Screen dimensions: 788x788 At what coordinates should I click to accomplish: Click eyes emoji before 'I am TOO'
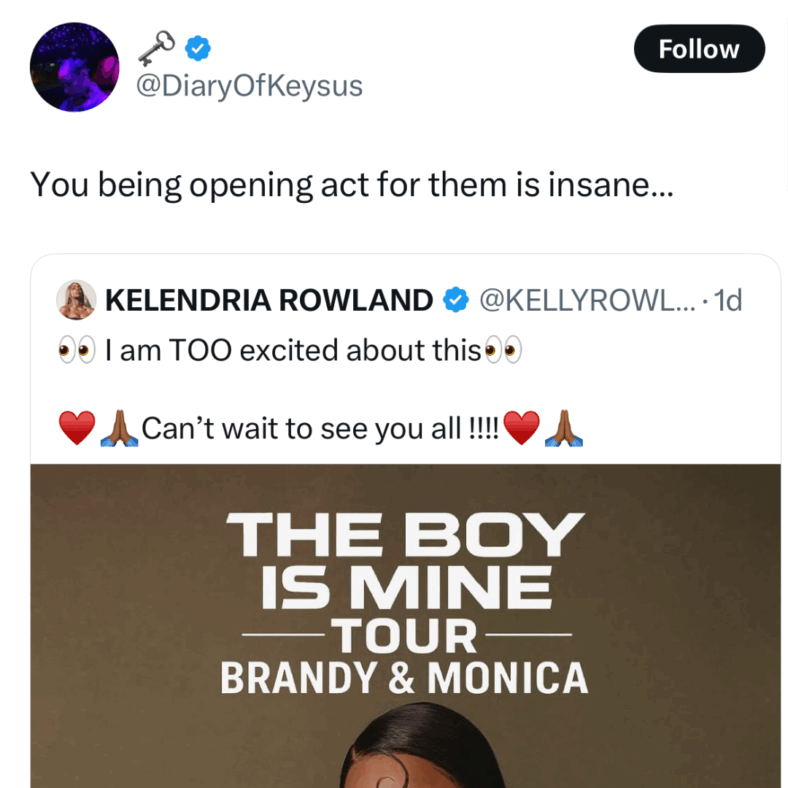pyautogui.click(x=77, y=349)
